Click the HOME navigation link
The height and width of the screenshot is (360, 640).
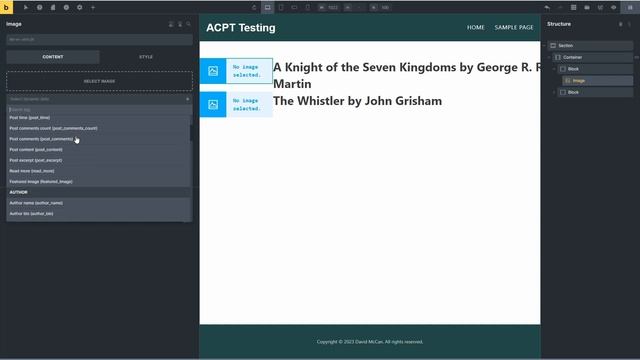click(476, 27)
